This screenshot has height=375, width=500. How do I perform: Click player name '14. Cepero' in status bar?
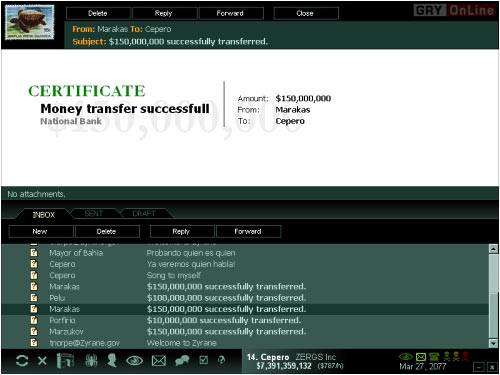click(x=268, y=357)
